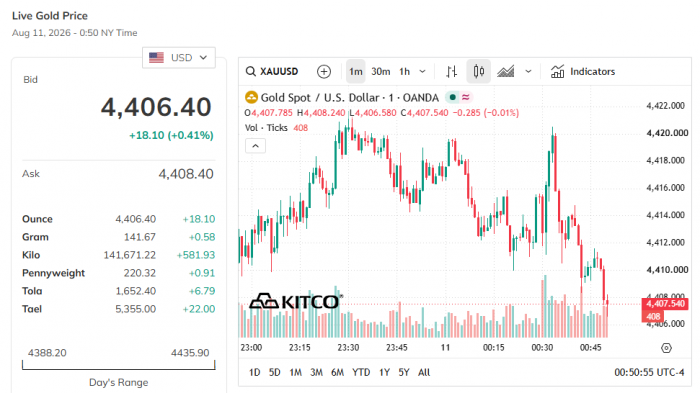
Task: Select the 5D date range
Action: [275, 372]
